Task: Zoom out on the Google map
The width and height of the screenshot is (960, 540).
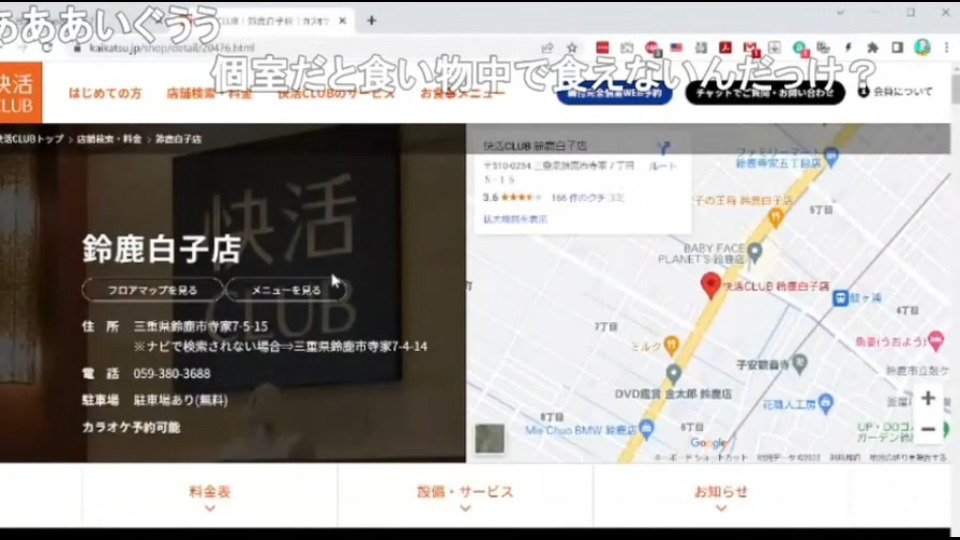Action: (928, 429)
